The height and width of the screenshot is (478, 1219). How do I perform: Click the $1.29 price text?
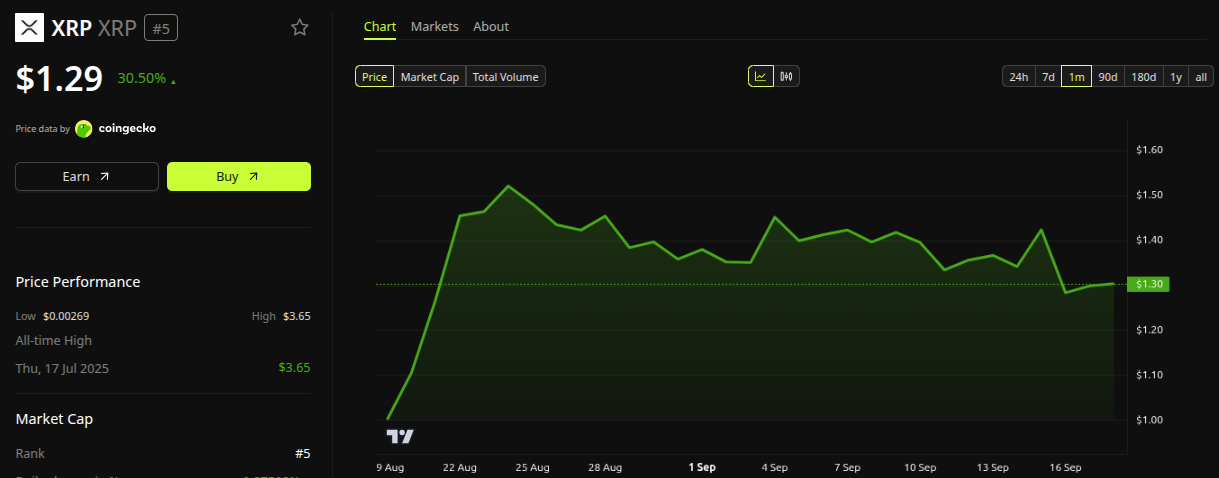pos(59,78)
